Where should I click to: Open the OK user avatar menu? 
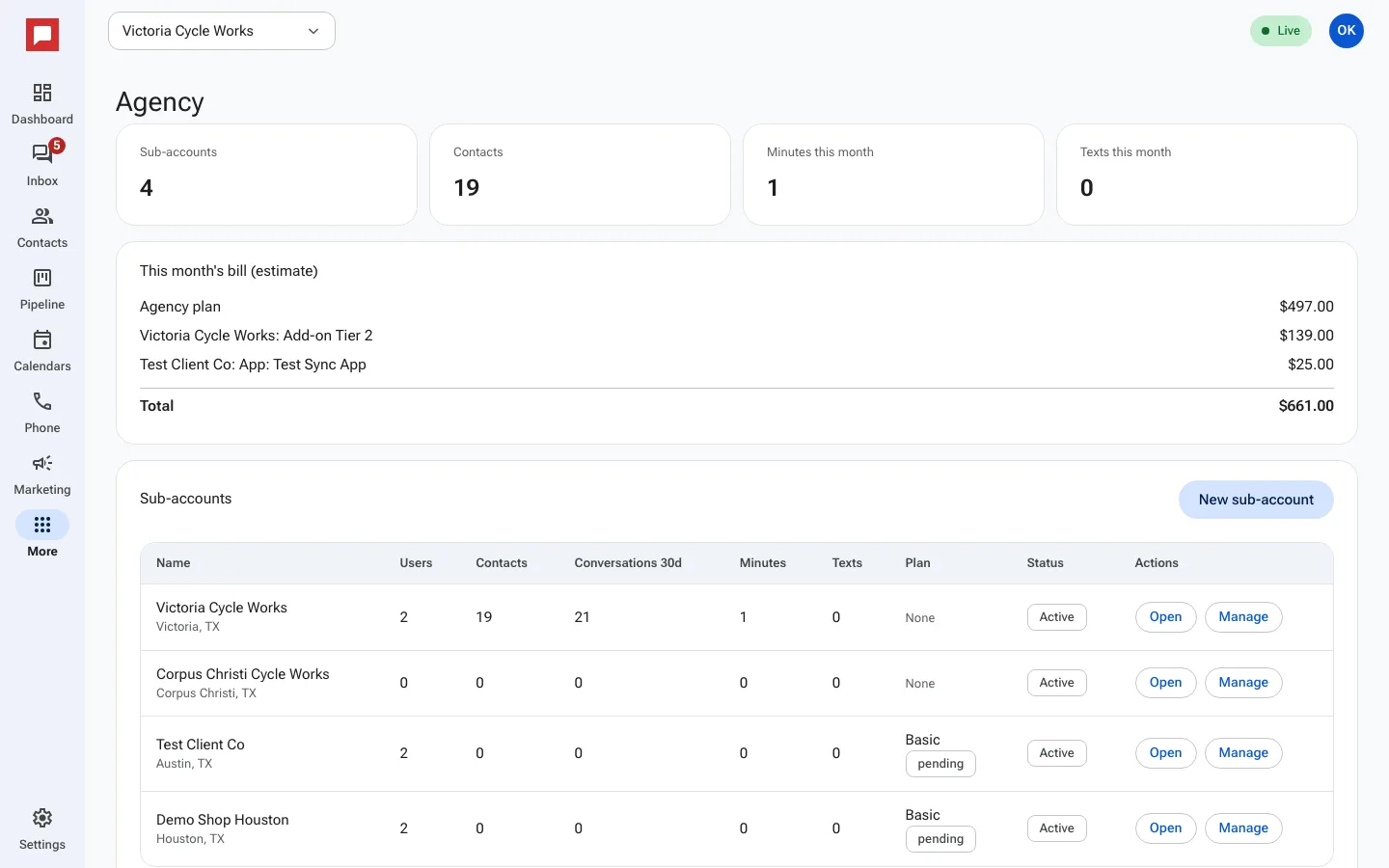coord(1347,31)
